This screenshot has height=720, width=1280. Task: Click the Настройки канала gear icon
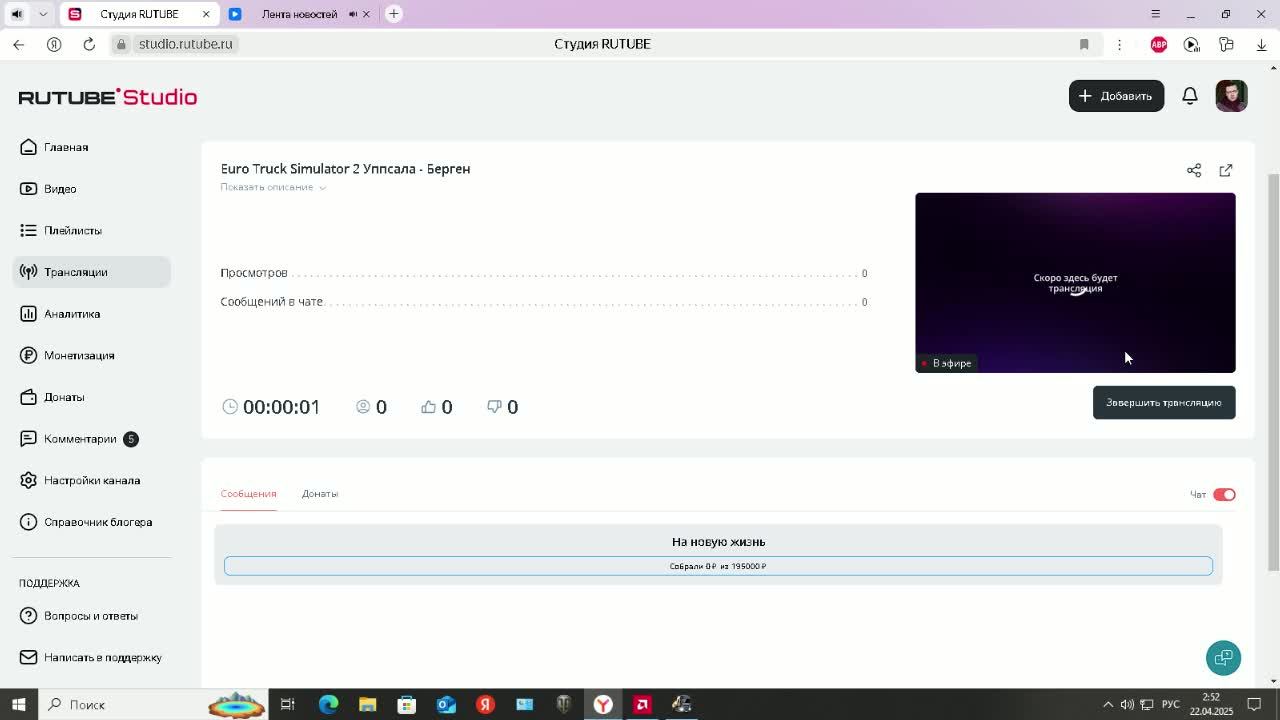pos(28,480)
